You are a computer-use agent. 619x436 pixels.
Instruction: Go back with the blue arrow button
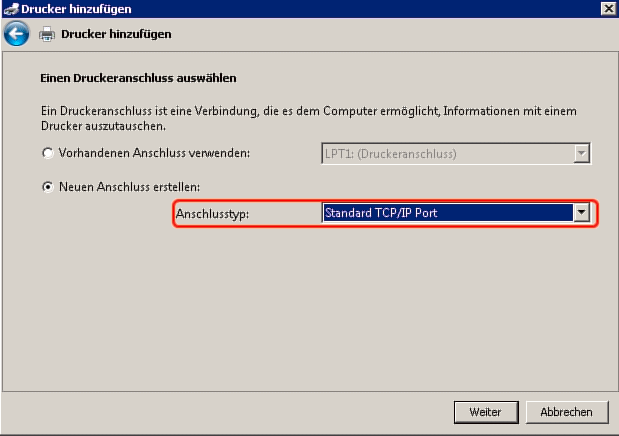pyautogui.click(x=17, y=34)
